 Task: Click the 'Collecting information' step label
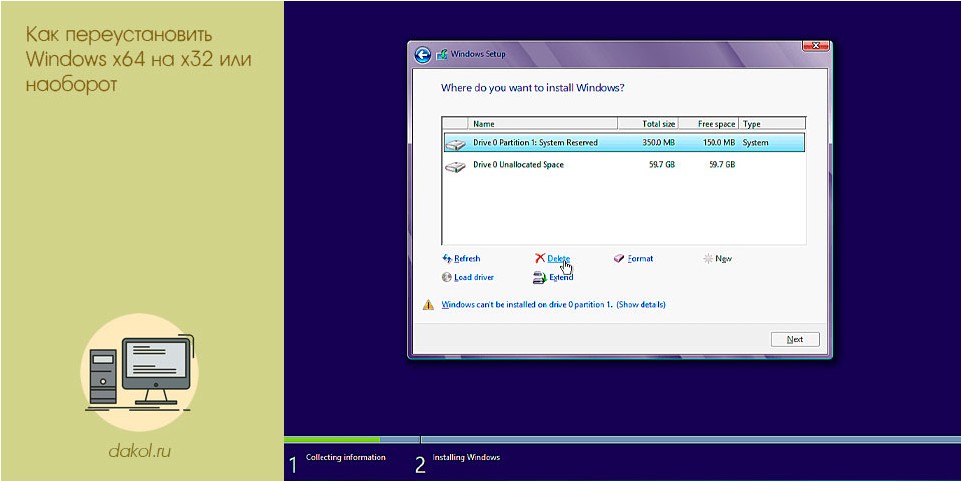345,457
